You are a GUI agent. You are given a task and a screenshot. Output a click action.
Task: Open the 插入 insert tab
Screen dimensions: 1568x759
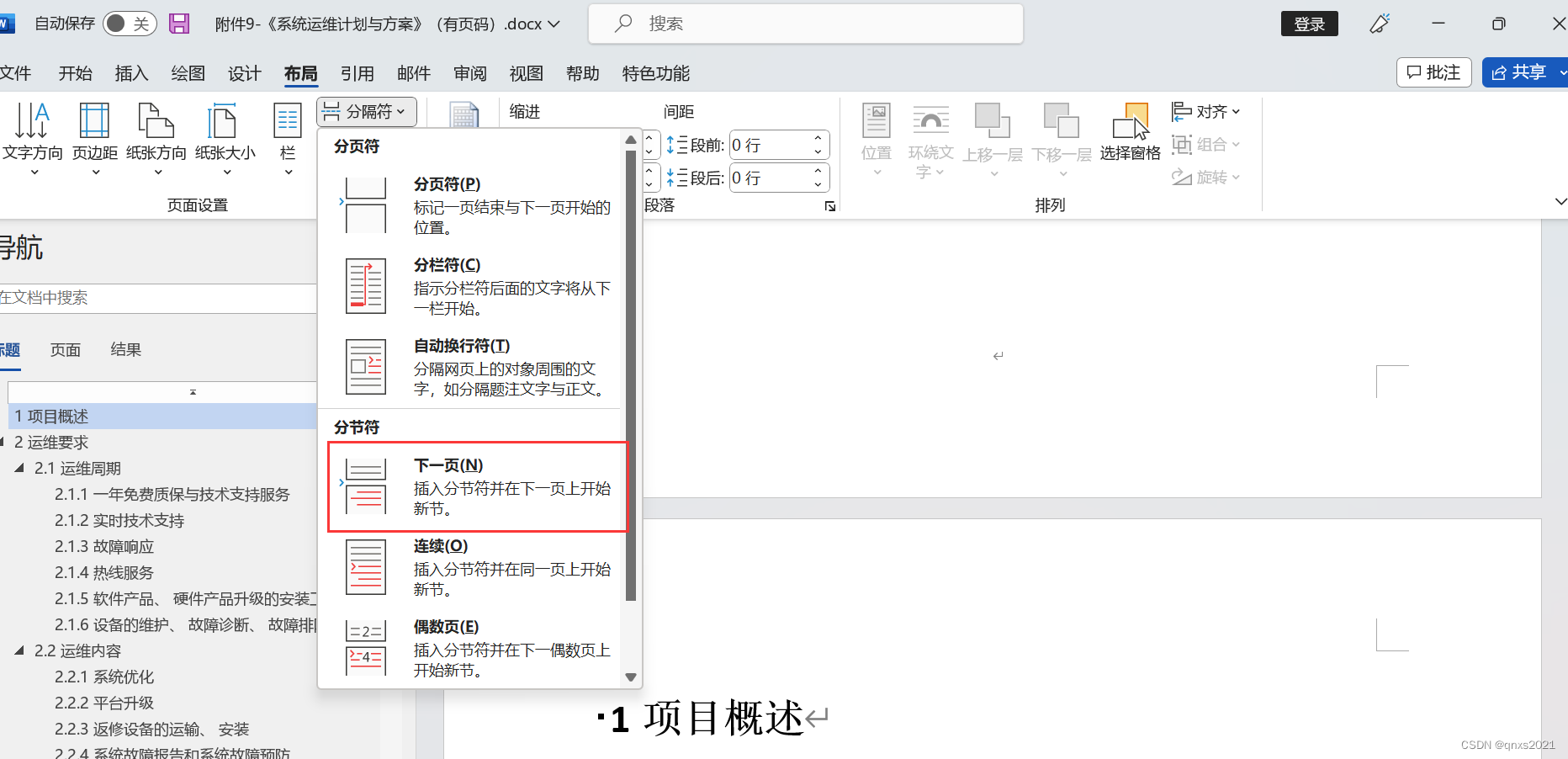click(131, 73)
